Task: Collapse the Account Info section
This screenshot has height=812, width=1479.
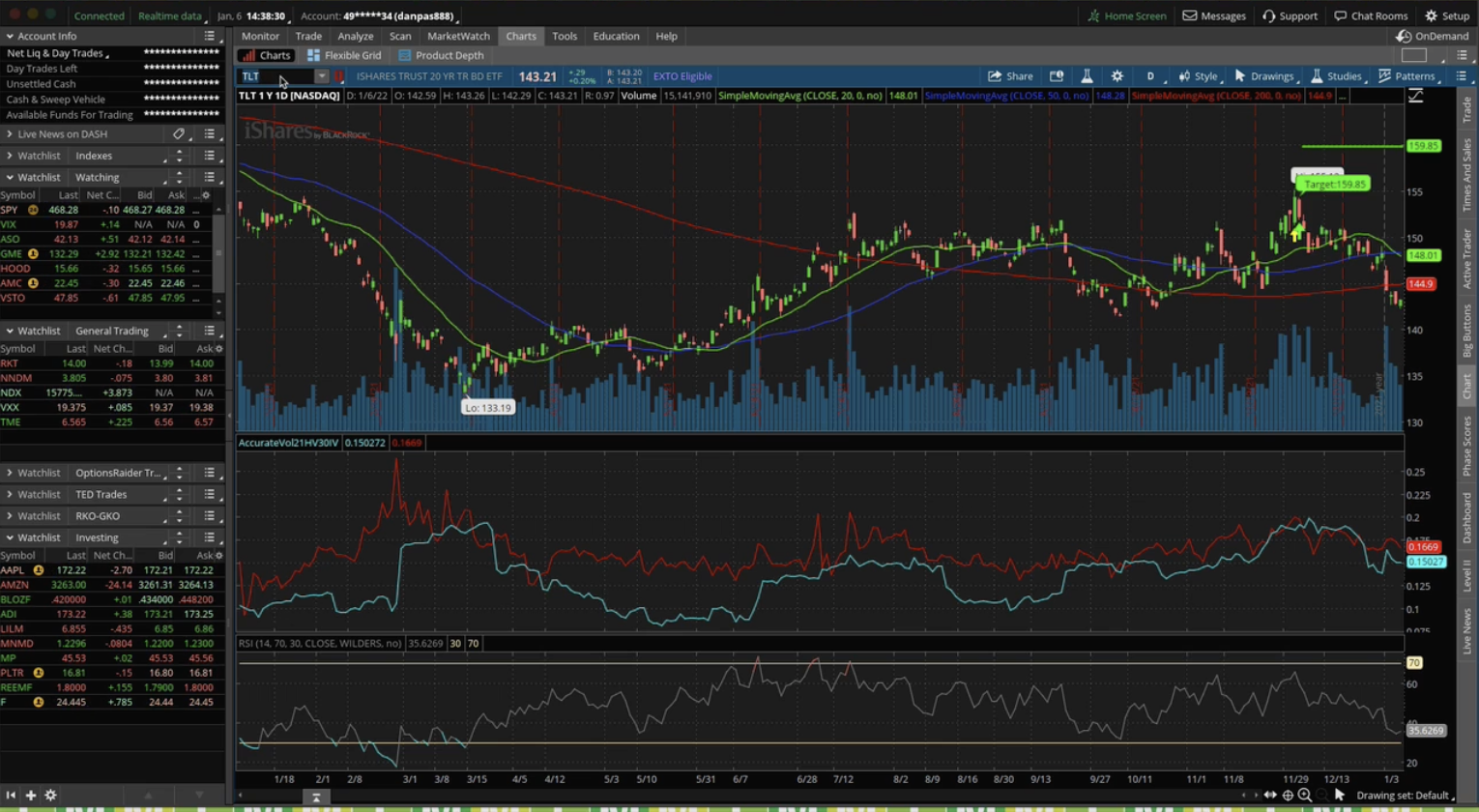Action: click(10, 36)
